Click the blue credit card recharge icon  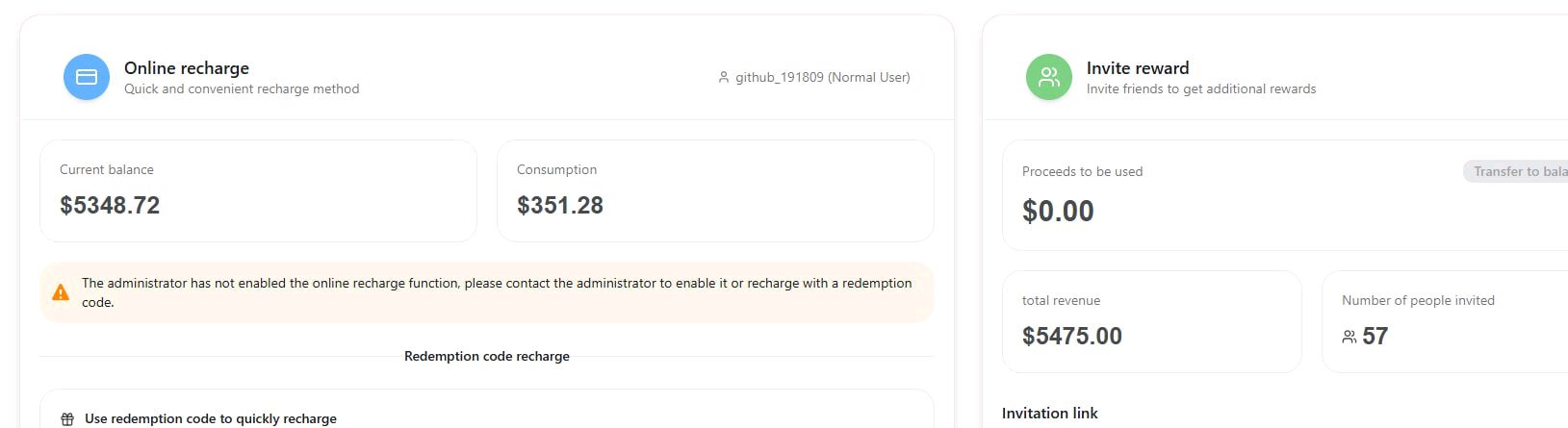click(87, 77)
